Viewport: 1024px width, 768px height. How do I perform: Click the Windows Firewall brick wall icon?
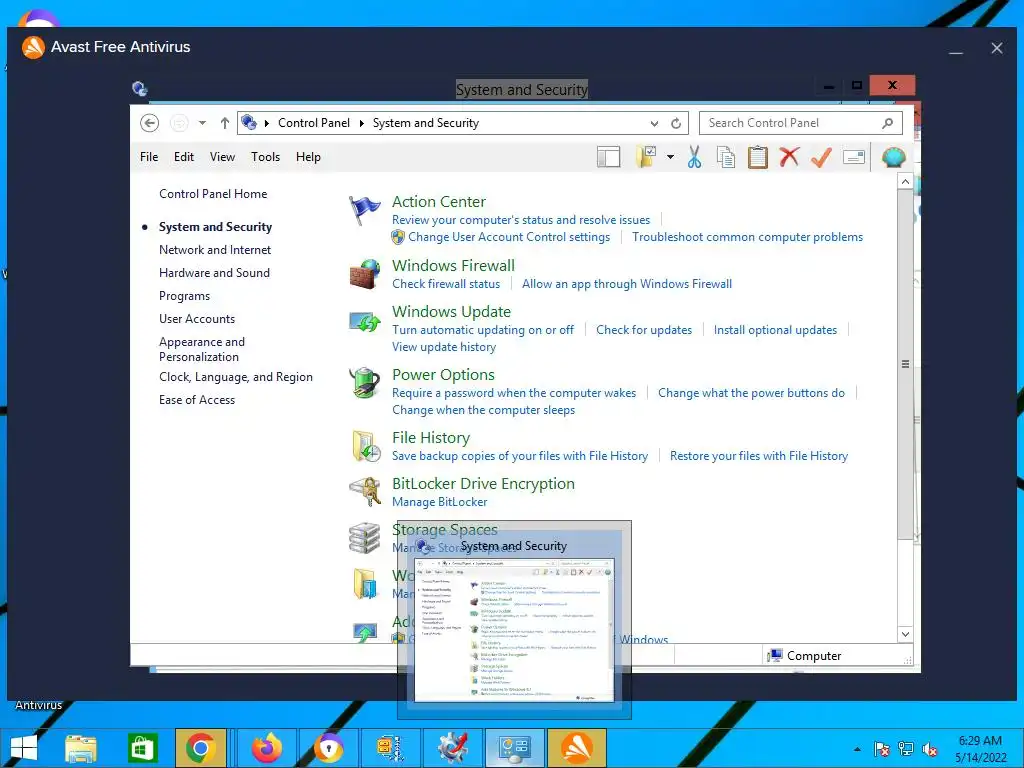(364, 274)
